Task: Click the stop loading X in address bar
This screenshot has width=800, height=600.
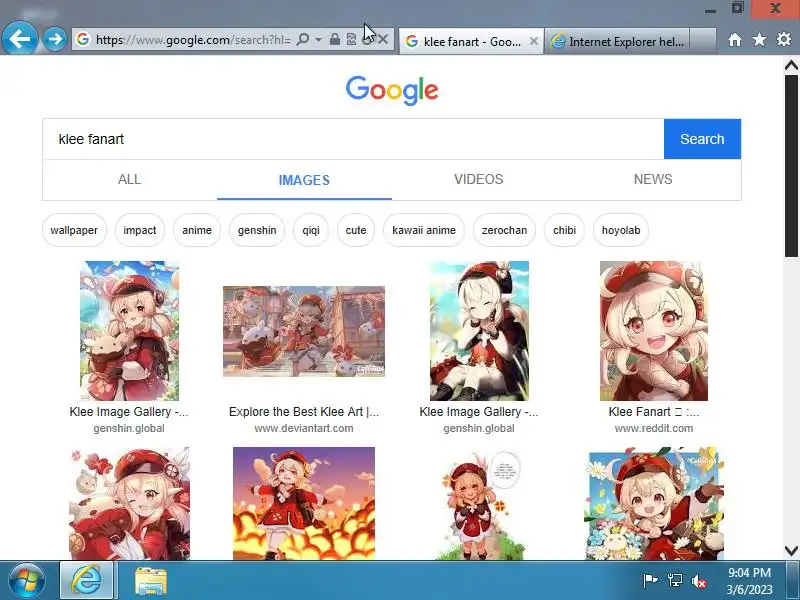Action: pyautogui.click(x=383, y=39)
